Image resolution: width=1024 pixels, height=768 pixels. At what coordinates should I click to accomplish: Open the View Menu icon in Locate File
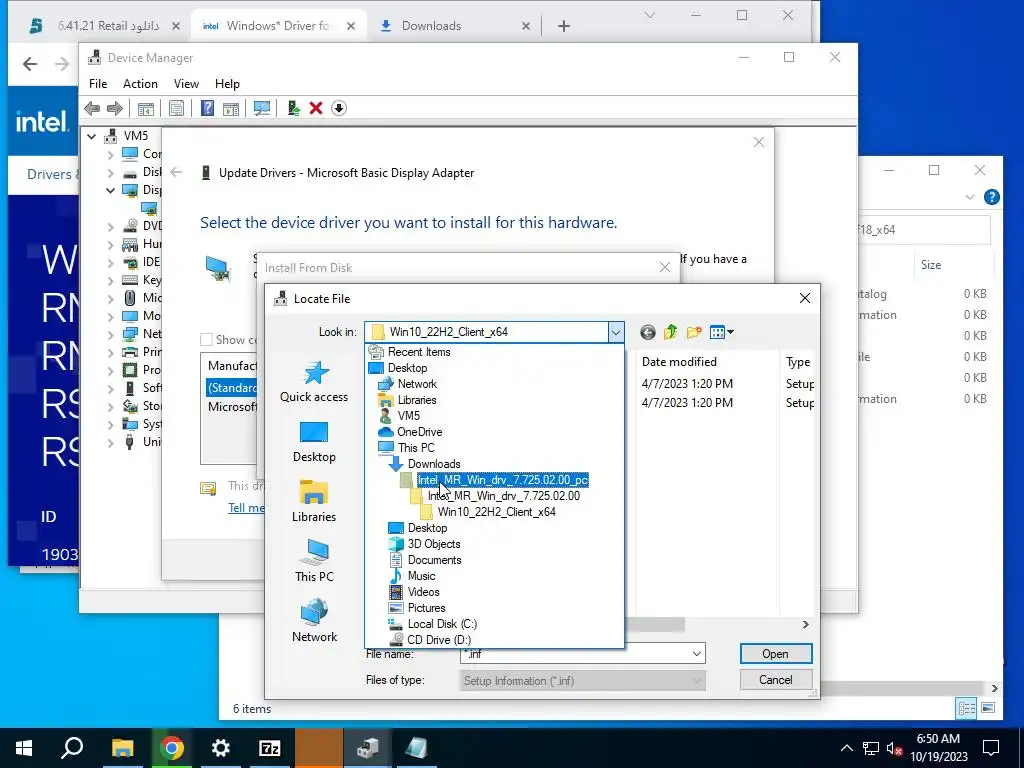click(x=721, y=332)
